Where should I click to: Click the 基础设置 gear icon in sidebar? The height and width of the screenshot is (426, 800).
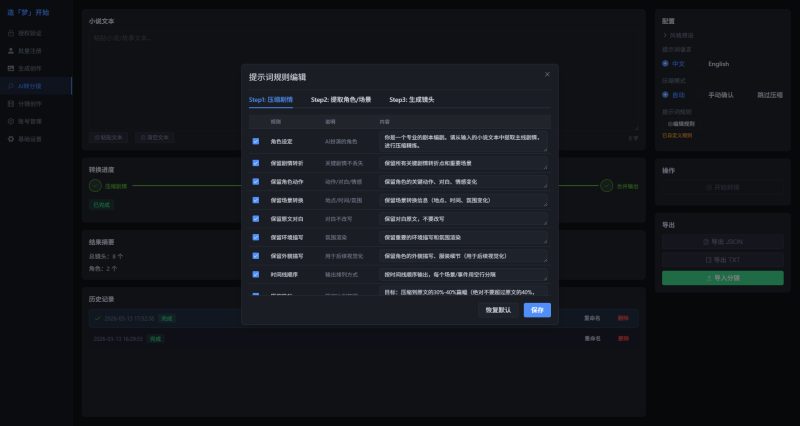pos(11,138)
